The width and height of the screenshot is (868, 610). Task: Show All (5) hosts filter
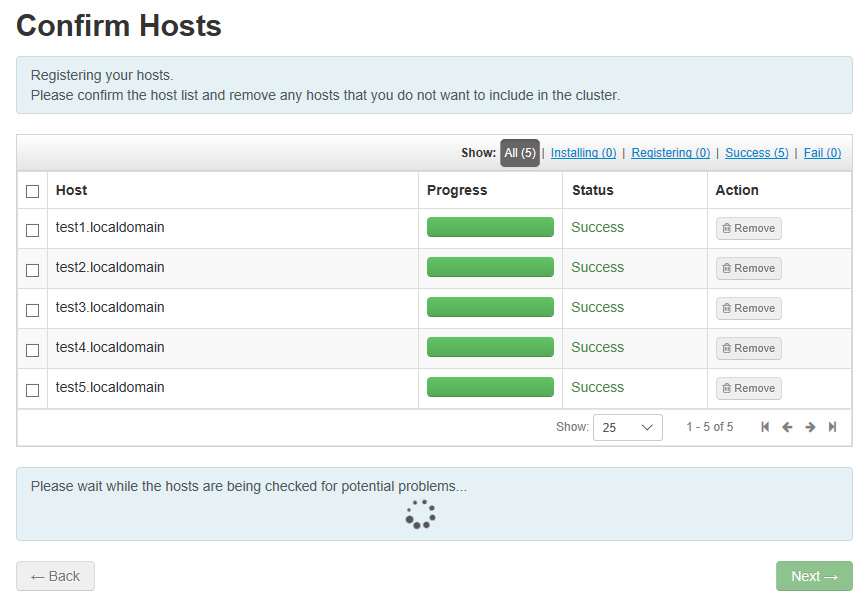click(x=519, y=153)
